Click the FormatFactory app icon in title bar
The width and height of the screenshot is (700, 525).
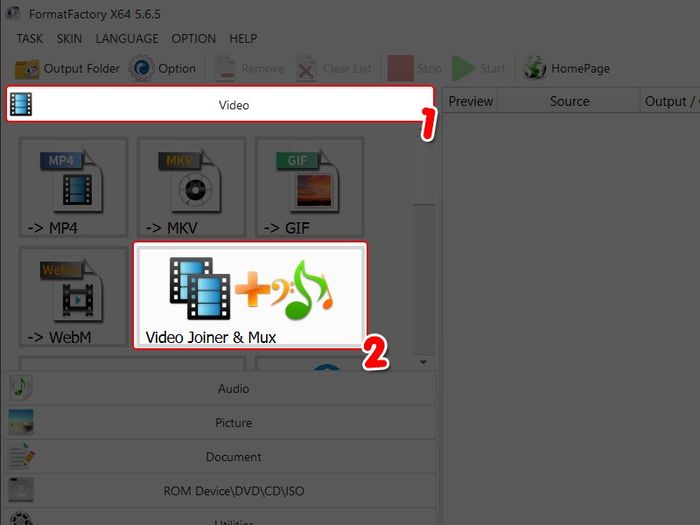pos(12,13)
